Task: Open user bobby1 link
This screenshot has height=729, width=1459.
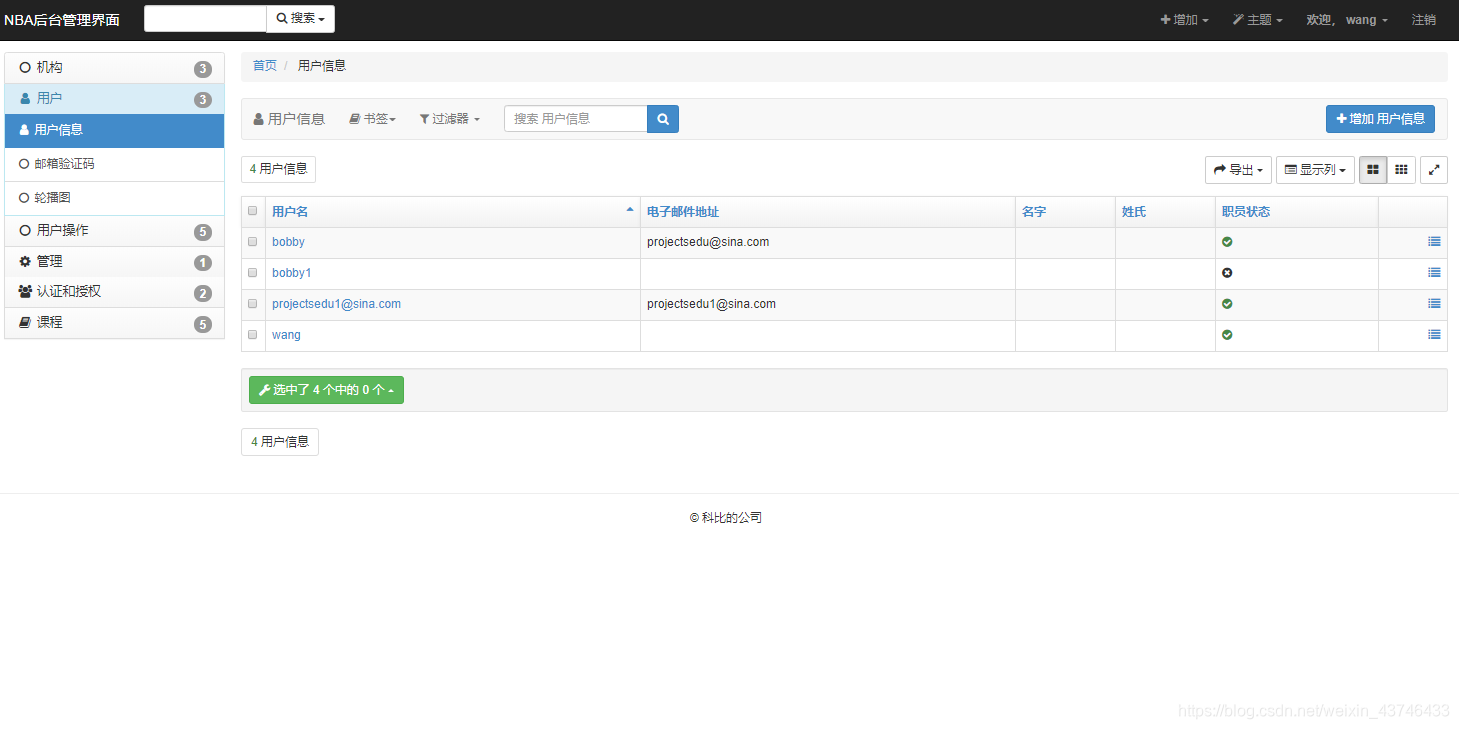Action: pos(292,273)
